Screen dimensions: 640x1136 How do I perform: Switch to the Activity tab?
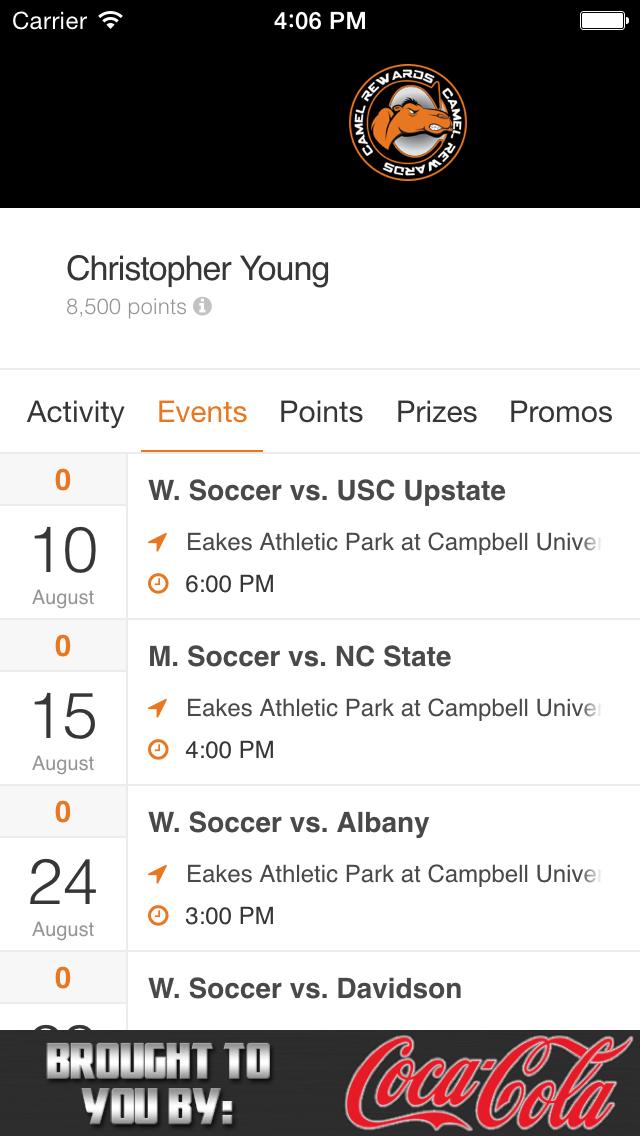coord(76,412)
